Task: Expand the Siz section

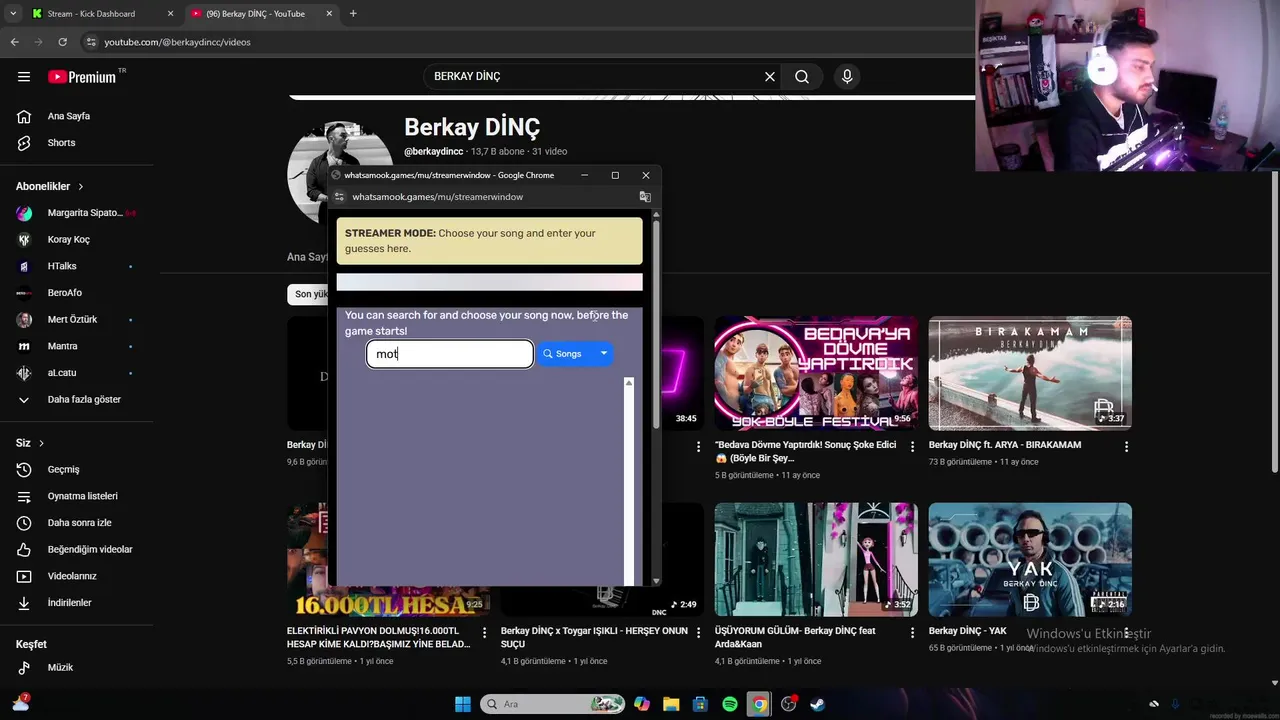Action: 30,443
